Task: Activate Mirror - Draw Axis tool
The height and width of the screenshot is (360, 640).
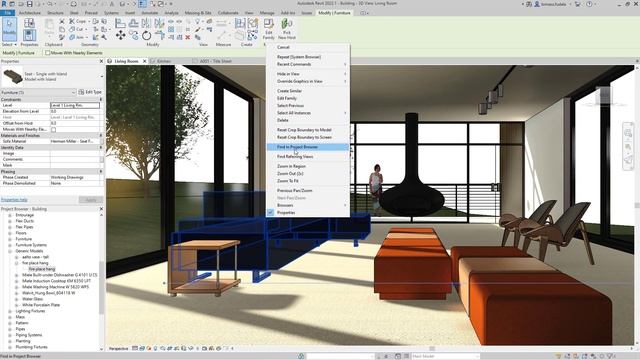Action: coord(159,23)
